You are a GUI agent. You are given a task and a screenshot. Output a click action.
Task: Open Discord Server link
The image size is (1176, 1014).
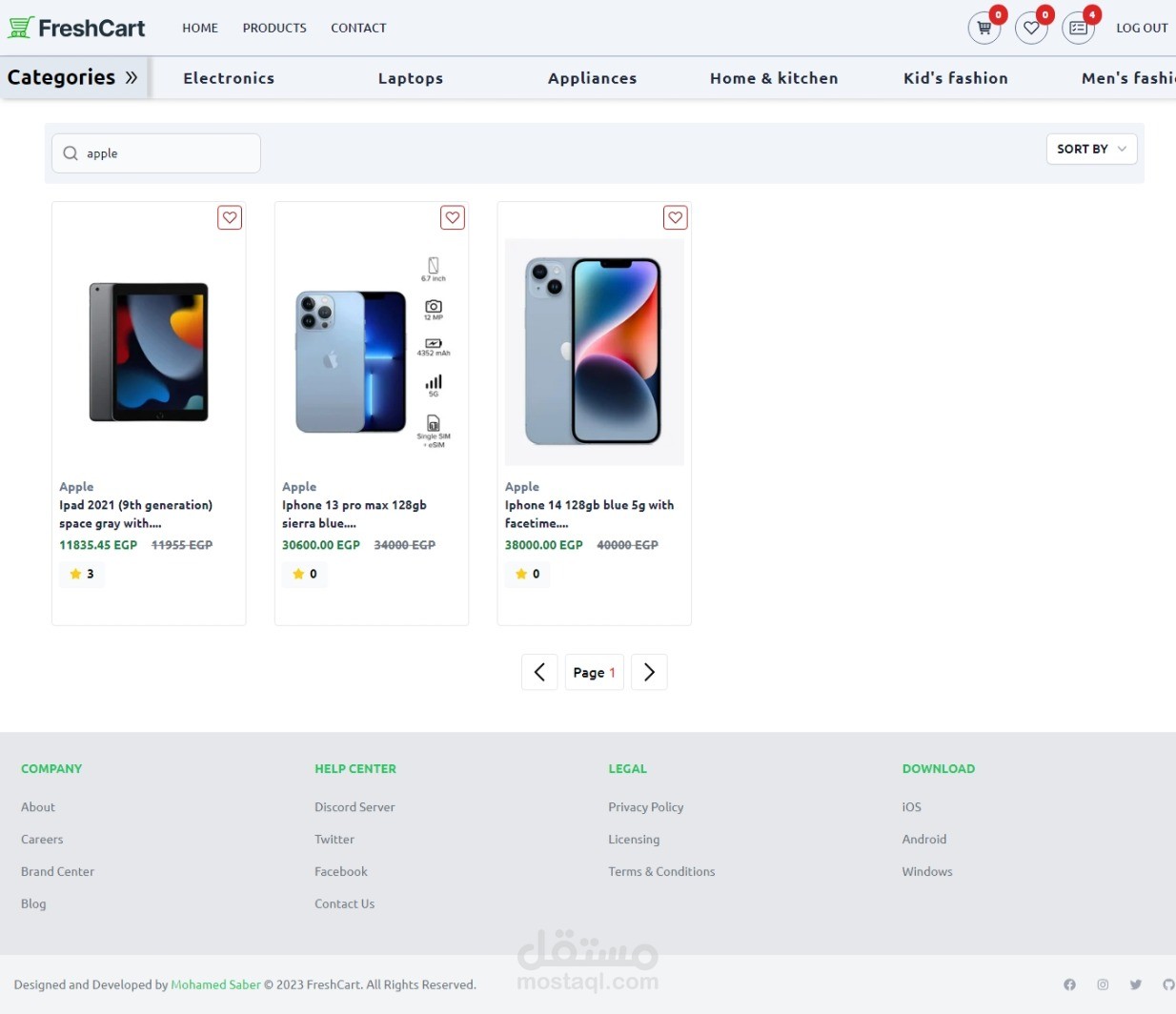click(x=355, y=806)
